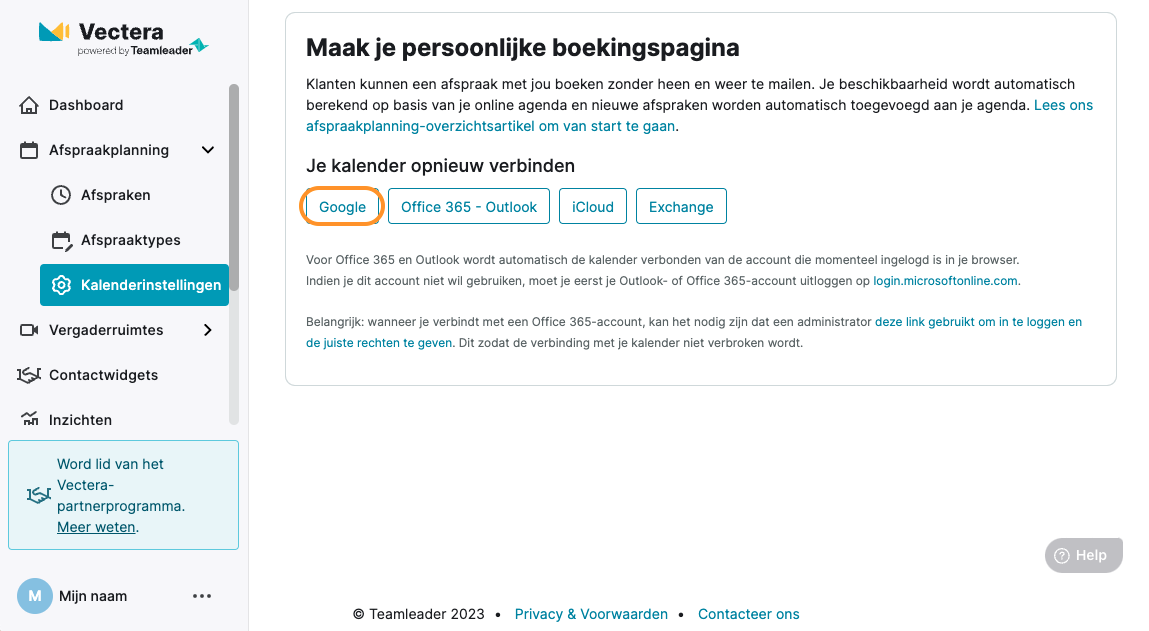Image resolution: width=1149 pixels, height=631 pixels.
Task: Click the Contactwidgets handshake icon
Action: click(x=29, y=375)
